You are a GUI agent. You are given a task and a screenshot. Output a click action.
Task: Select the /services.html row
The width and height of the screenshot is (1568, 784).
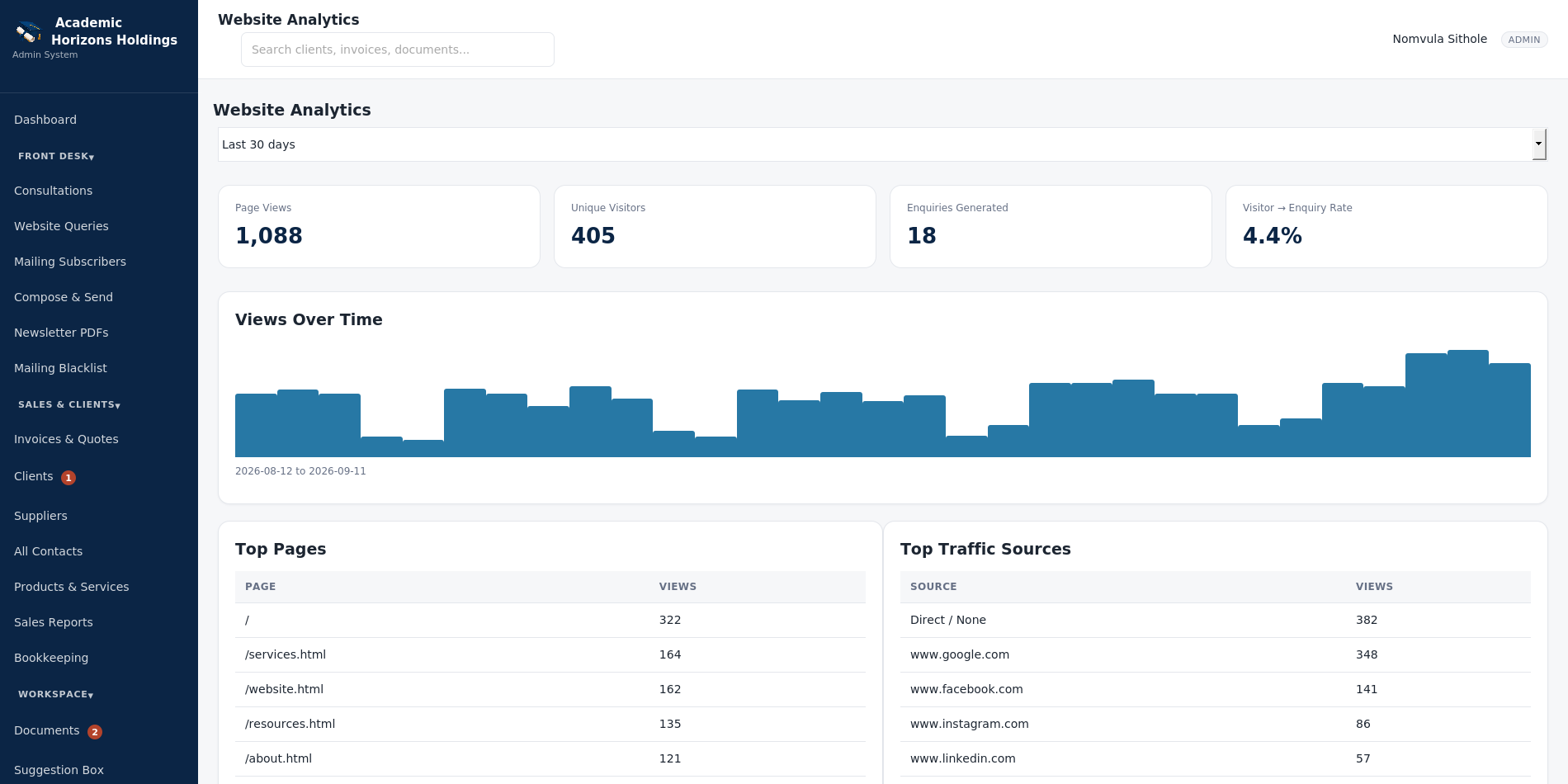tap(550, 654)
